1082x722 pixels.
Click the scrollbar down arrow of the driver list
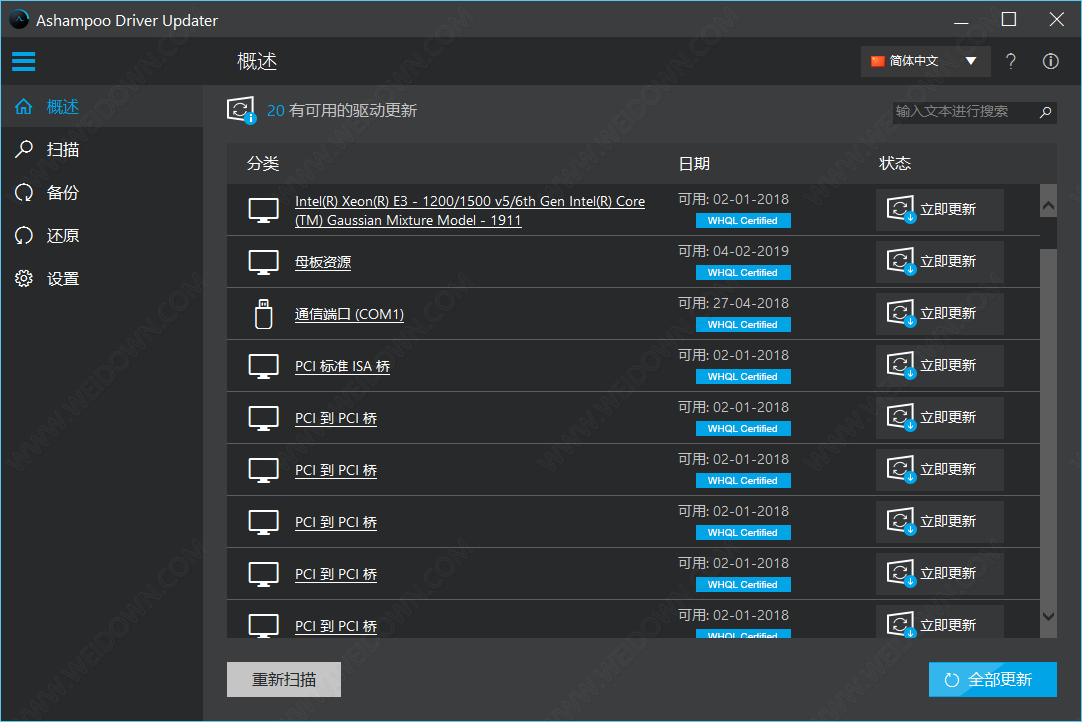coord(1048,616)
